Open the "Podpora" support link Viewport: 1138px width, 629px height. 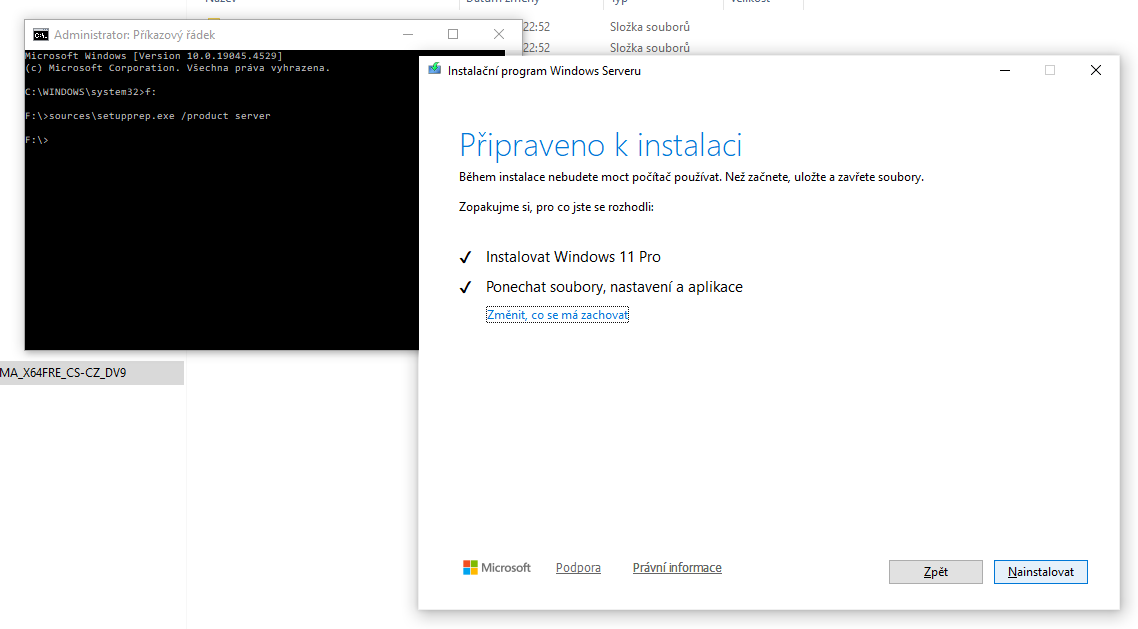point(578,567)
